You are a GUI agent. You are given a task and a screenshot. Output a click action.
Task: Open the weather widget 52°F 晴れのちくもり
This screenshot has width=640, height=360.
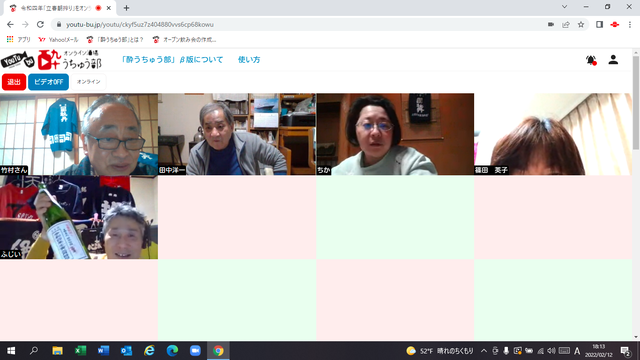coord(440,351)
